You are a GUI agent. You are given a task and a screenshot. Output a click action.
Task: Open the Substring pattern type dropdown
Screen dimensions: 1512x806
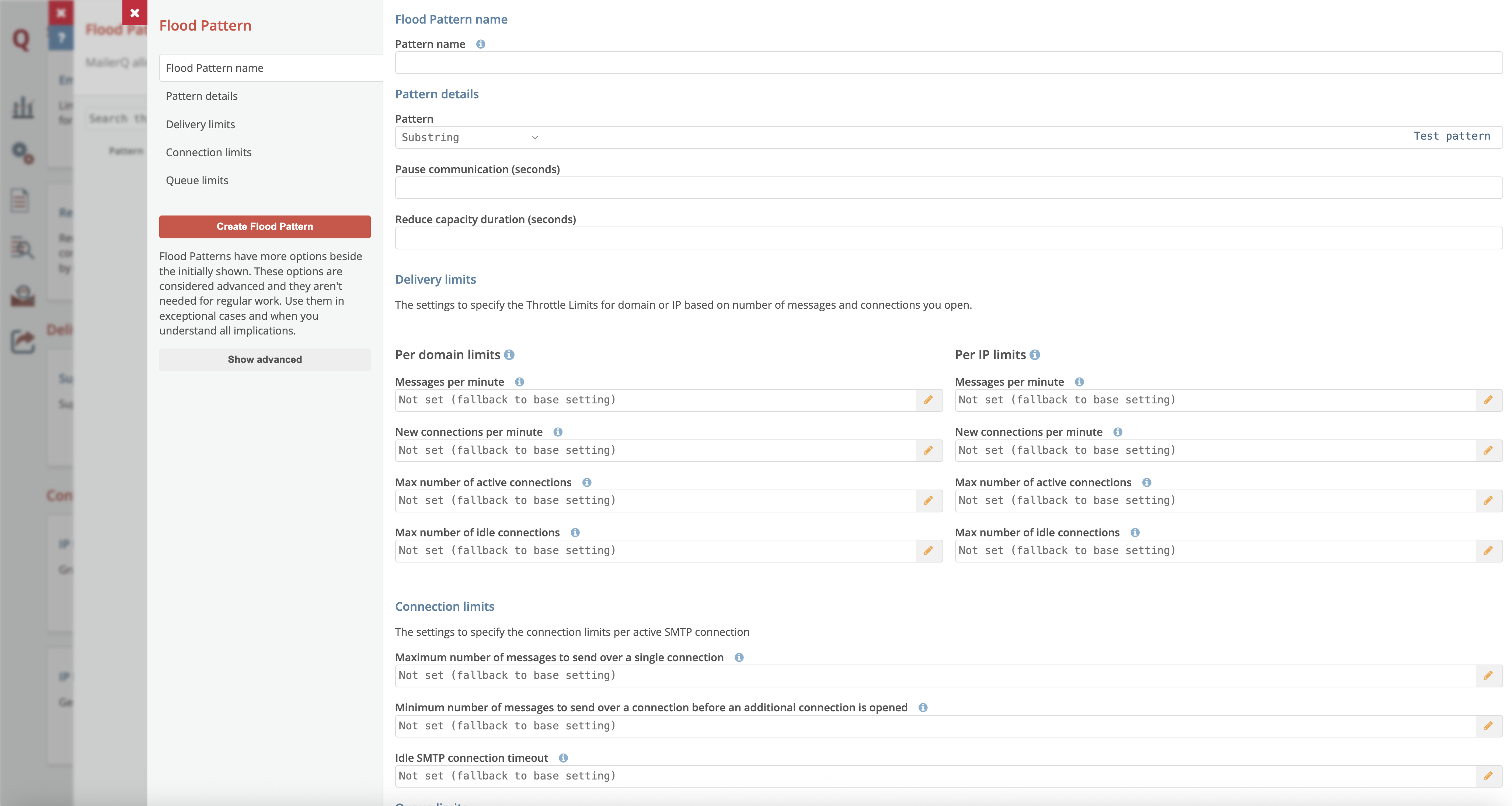[470, 138]
